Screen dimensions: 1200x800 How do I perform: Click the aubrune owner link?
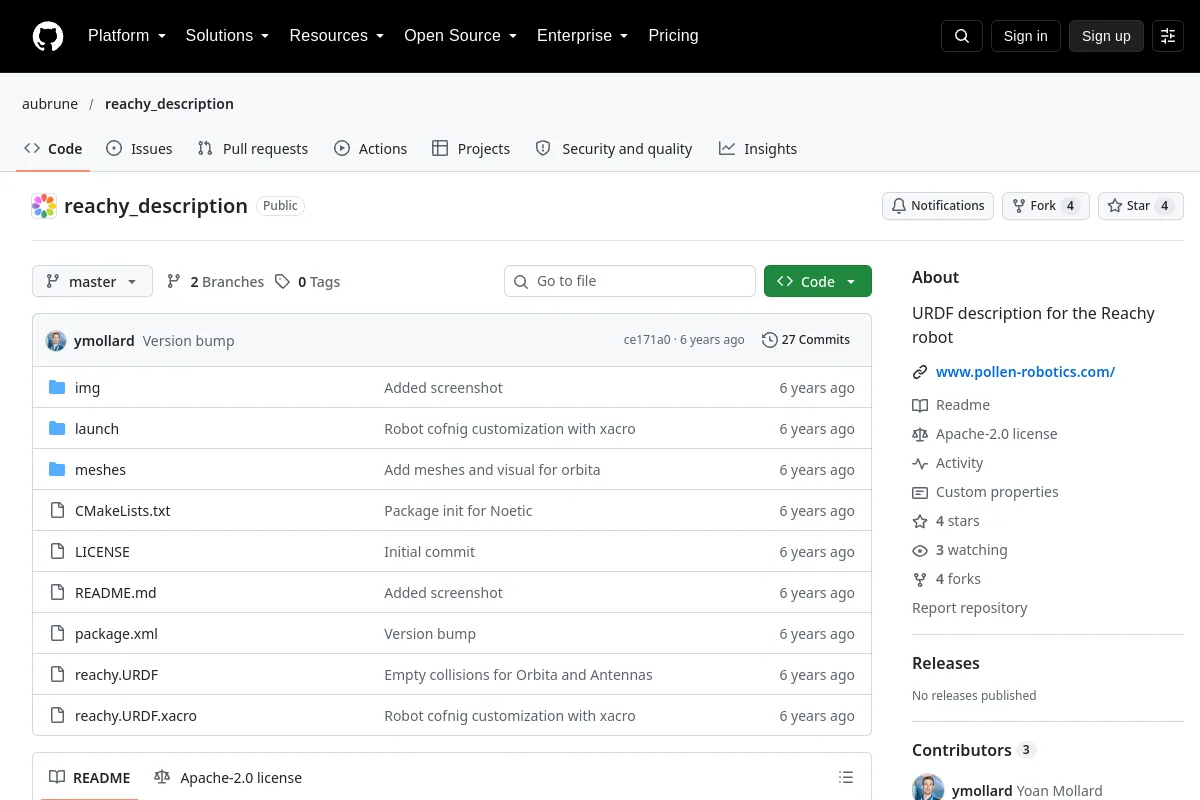[x=50, y=104]
